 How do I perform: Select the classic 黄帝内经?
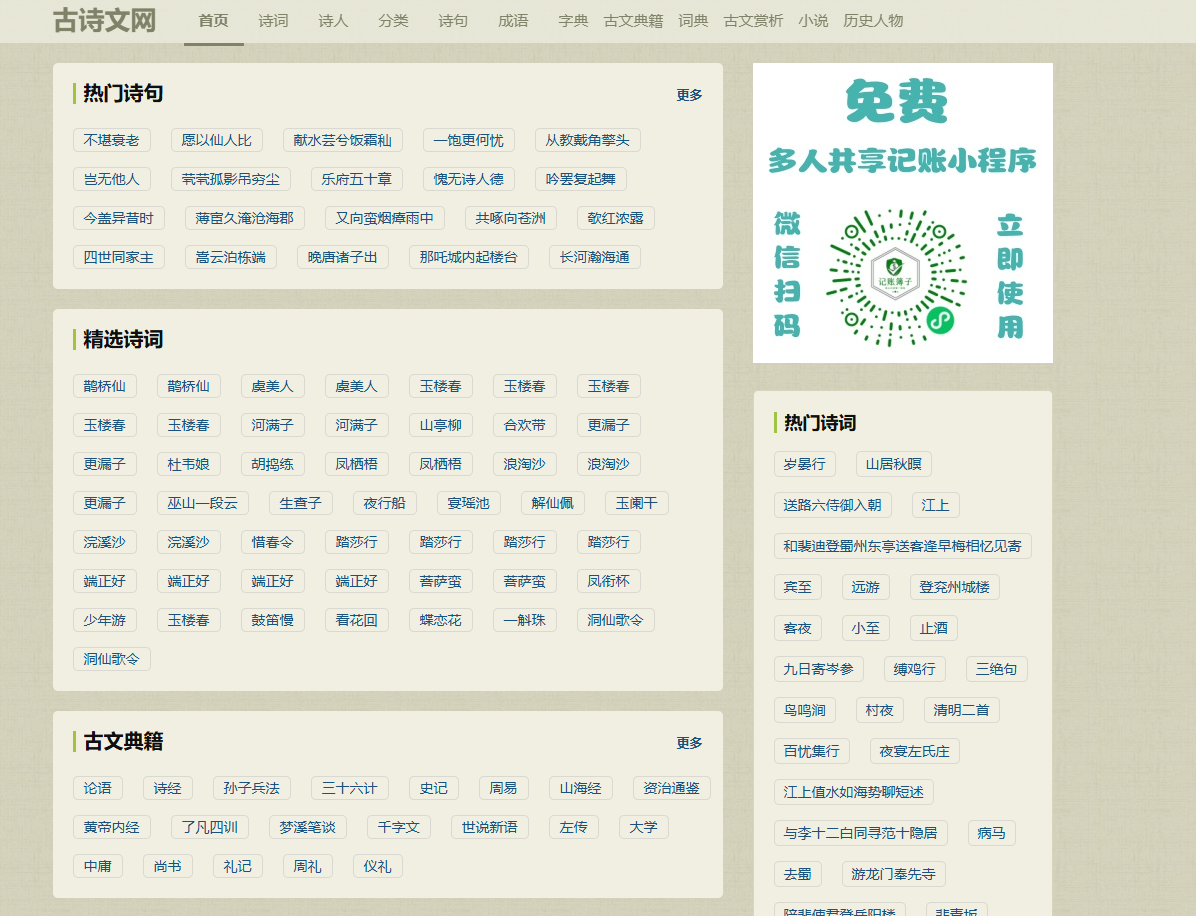click(111, 827)
